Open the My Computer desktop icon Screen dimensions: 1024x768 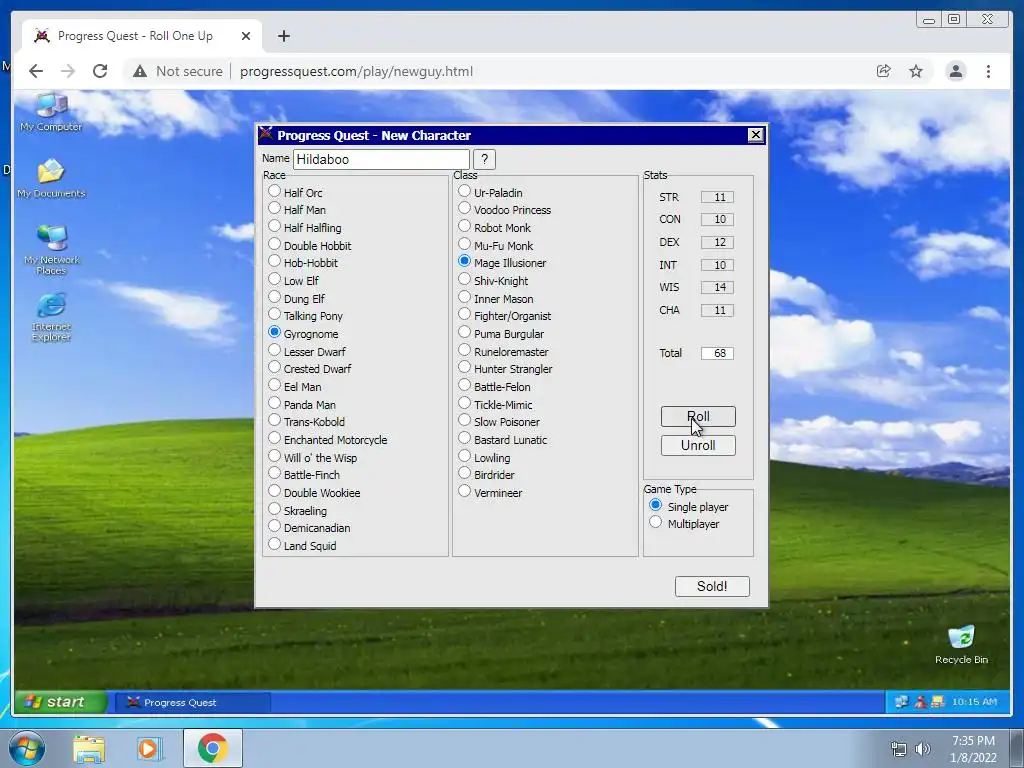[51, 112]
